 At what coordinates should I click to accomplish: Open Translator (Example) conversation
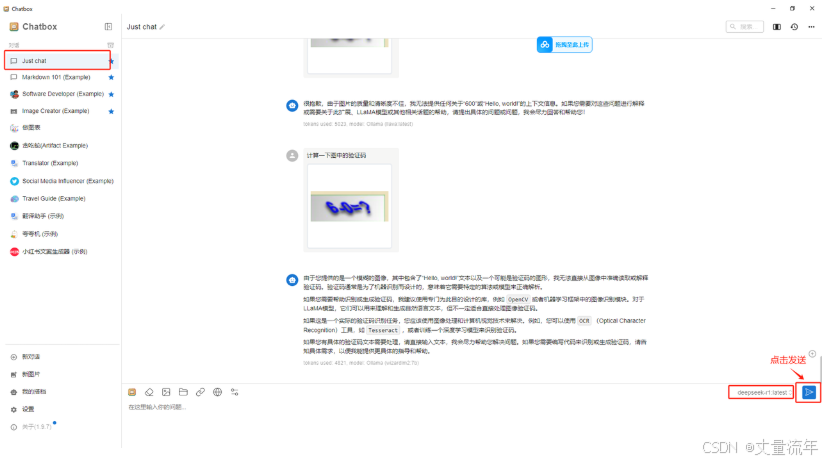(x=50, y=163)
